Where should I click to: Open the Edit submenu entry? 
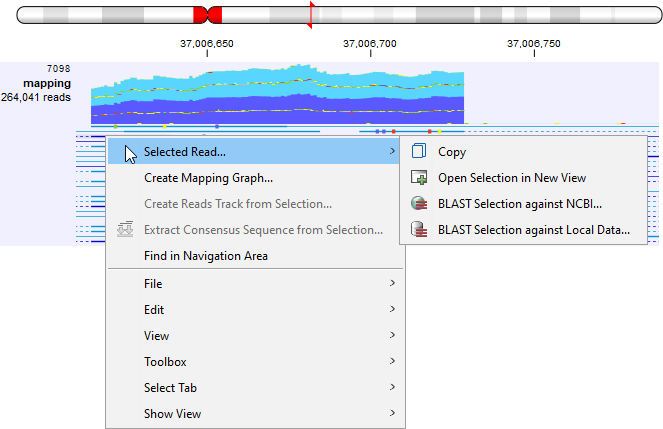click(x=154, y=310)
